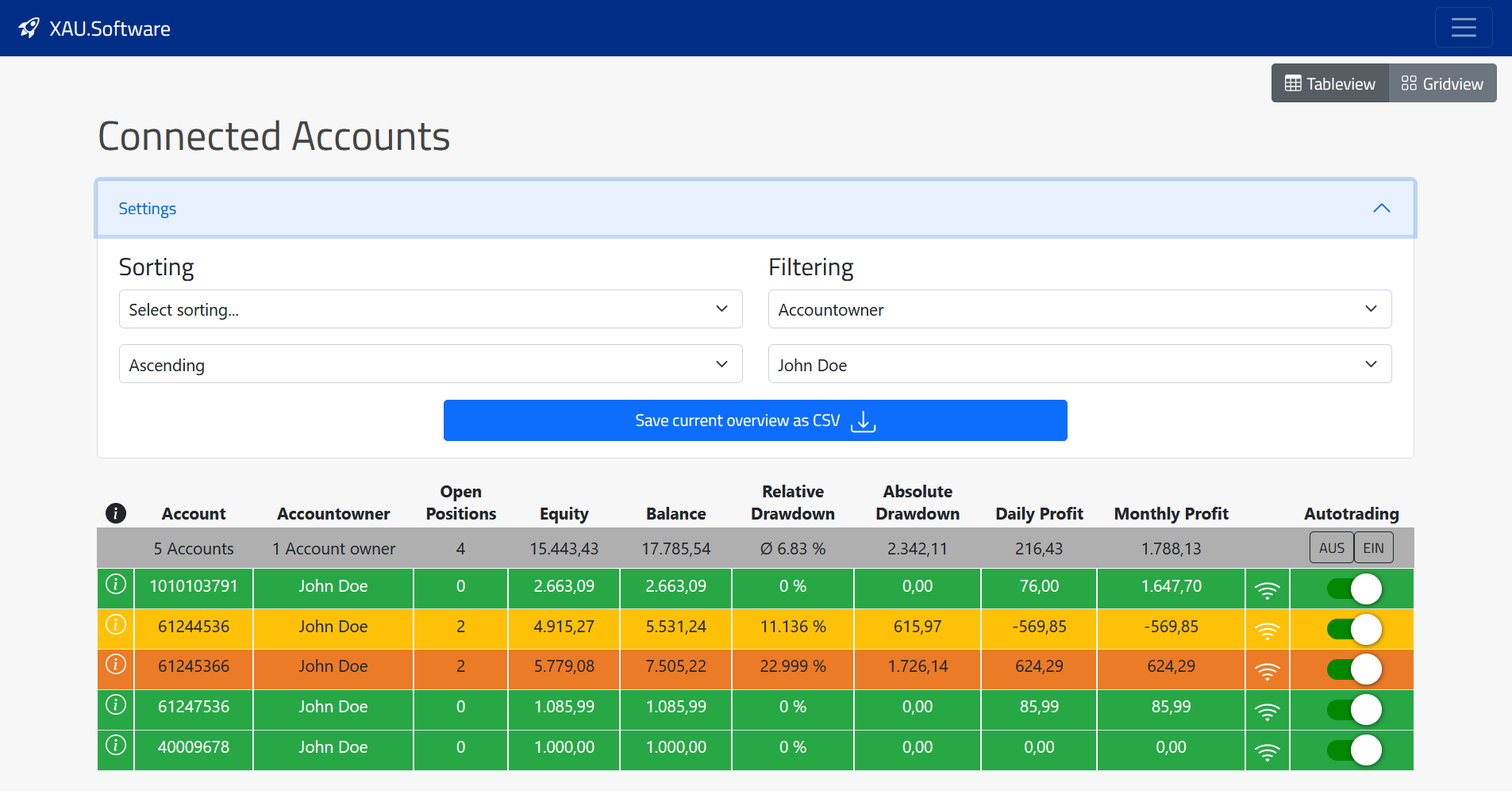
Task: Click the 1 Account owner summary cell
Action: pyautogui.click(x=333, y=549)
